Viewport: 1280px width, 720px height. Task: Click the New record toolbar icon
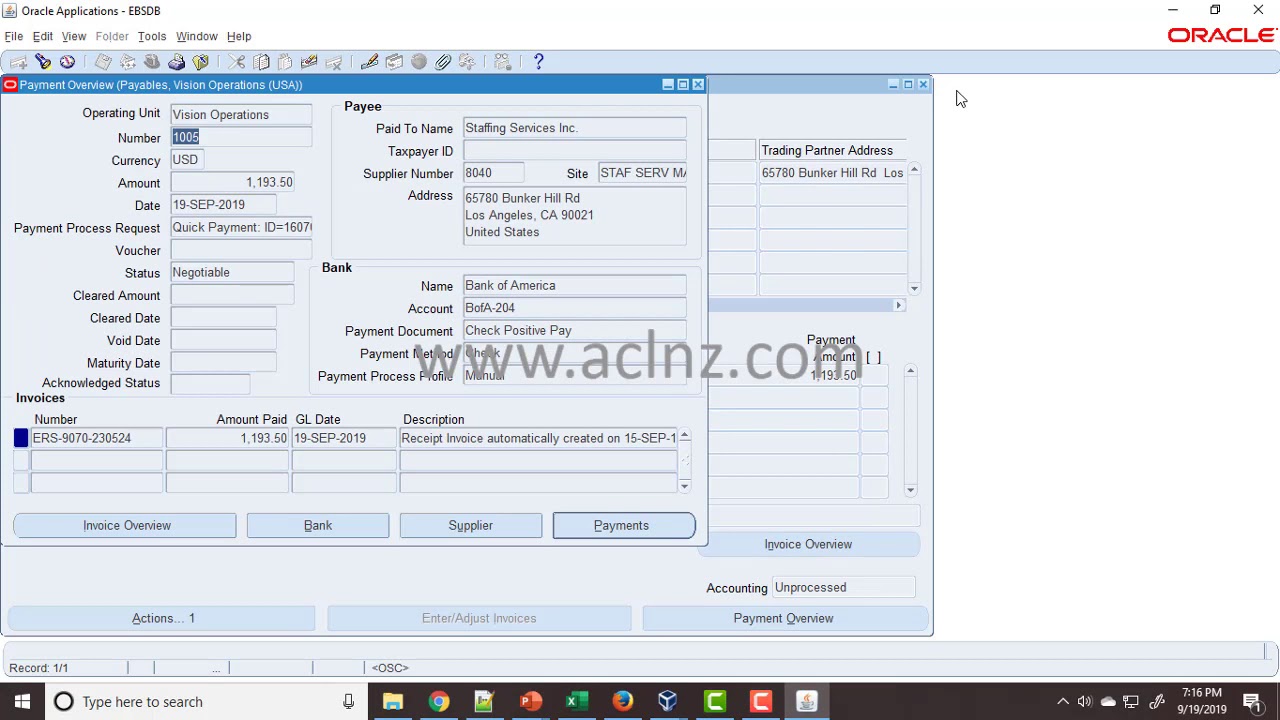[x=19, y=62]
